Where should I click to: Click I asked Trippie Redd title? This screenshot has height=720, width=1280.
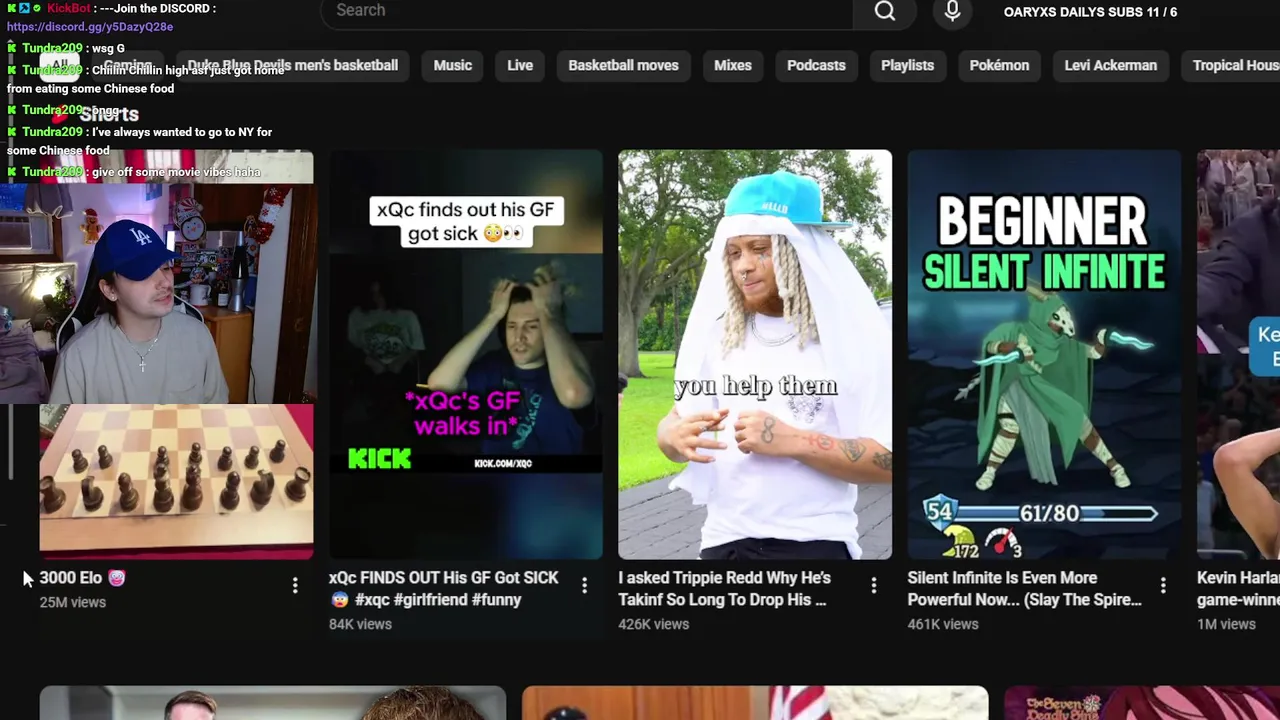[x=724, y=589]
